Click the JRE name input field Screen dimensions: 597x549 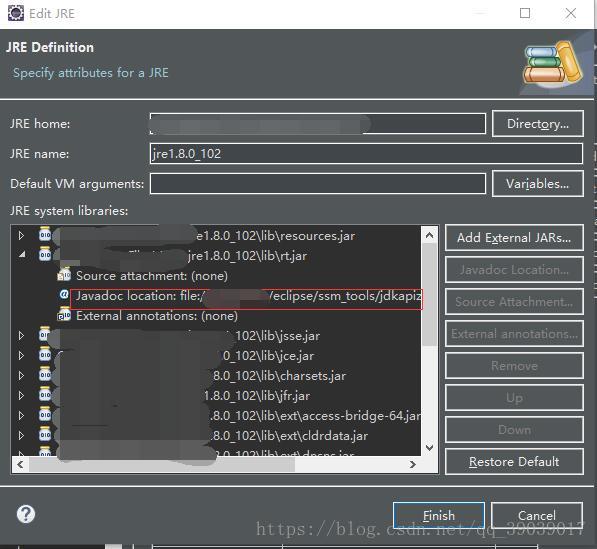coord(366,153)
